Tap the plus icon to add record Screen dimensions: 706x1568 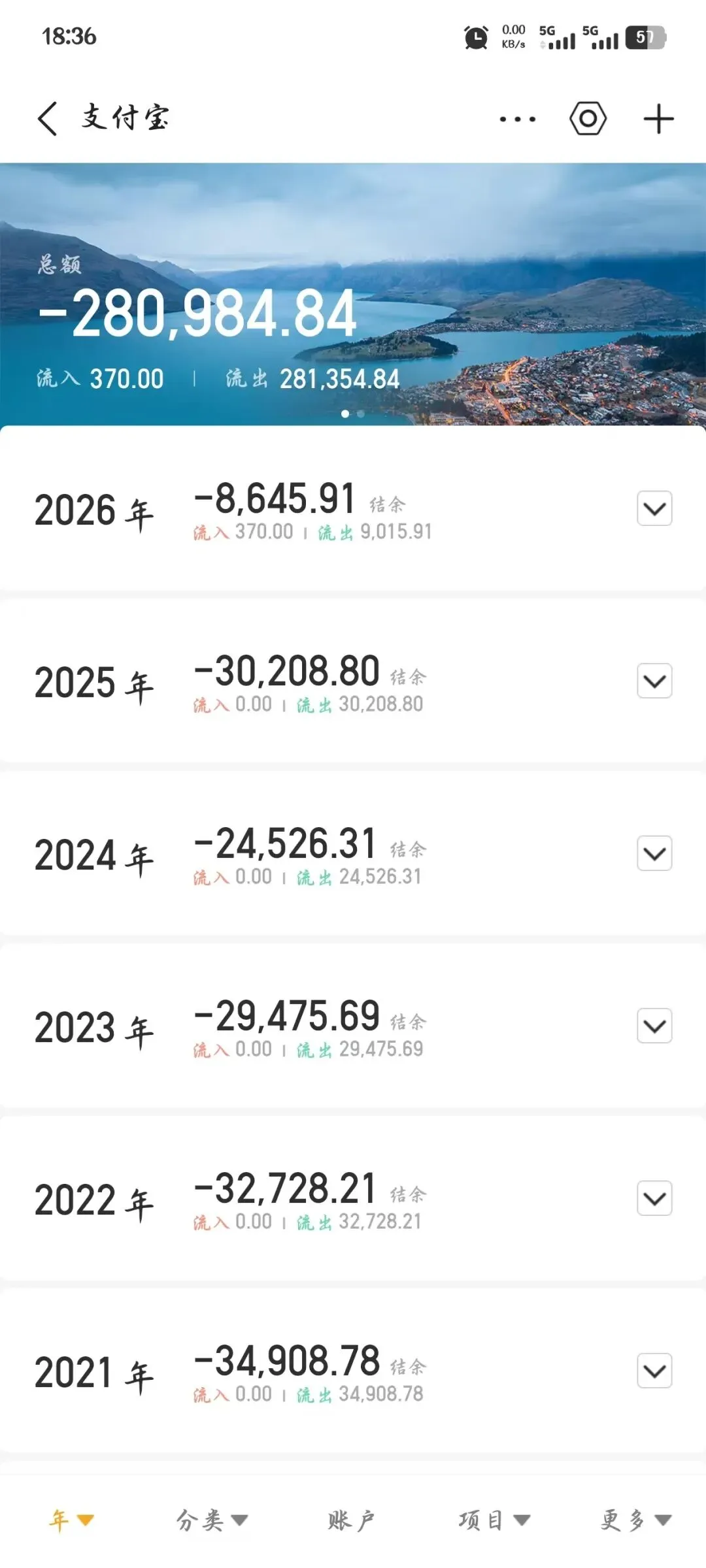[658, 120]
